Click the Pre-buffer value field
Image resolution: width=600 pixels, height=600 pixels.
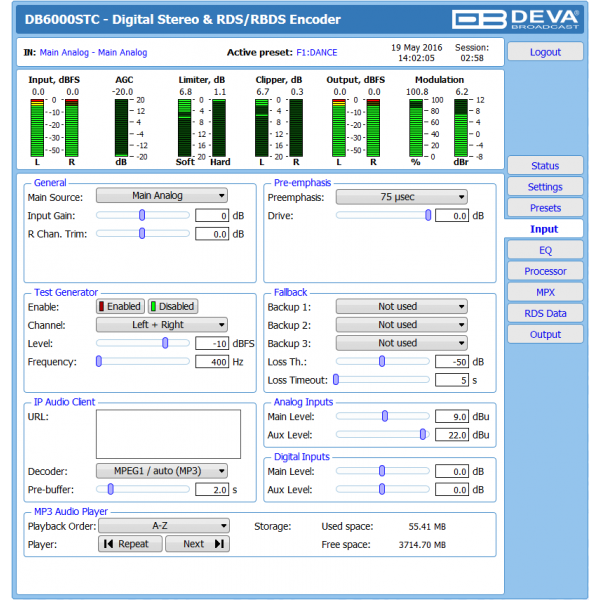tap(212, 490)
